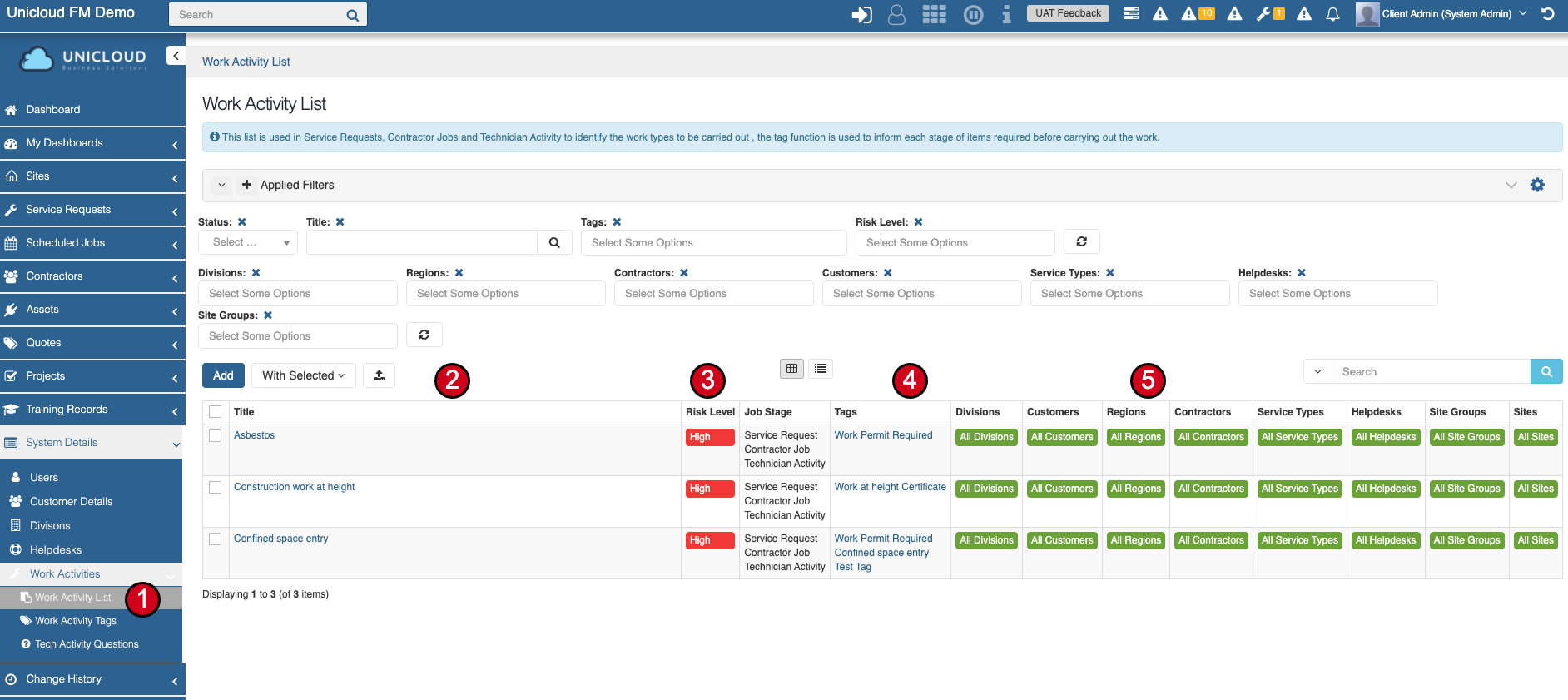Image resolution: width=1568 pixels, height=700 pixels.
Task: Click the sign-in arrow icon in top bar
Action: [861, 14]
